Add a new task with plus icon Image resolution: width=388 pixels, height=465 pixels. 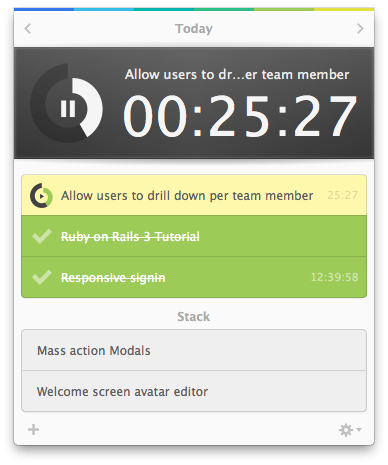[33, 429]
